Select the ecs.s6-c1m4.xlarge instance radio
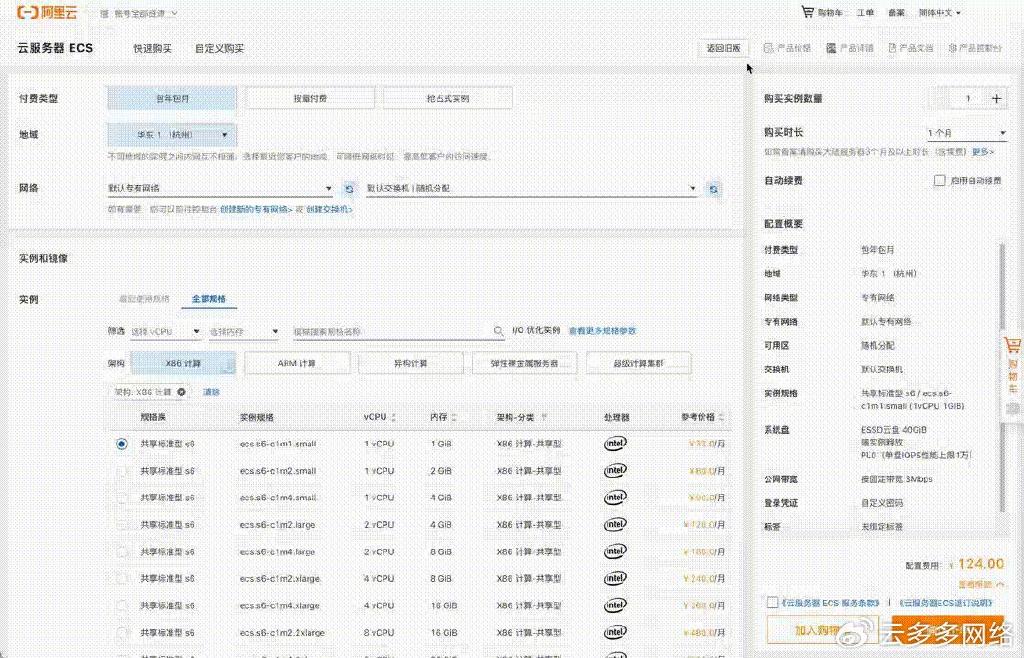This screenshot has width=1024, height=658. (x=121, y=606)
